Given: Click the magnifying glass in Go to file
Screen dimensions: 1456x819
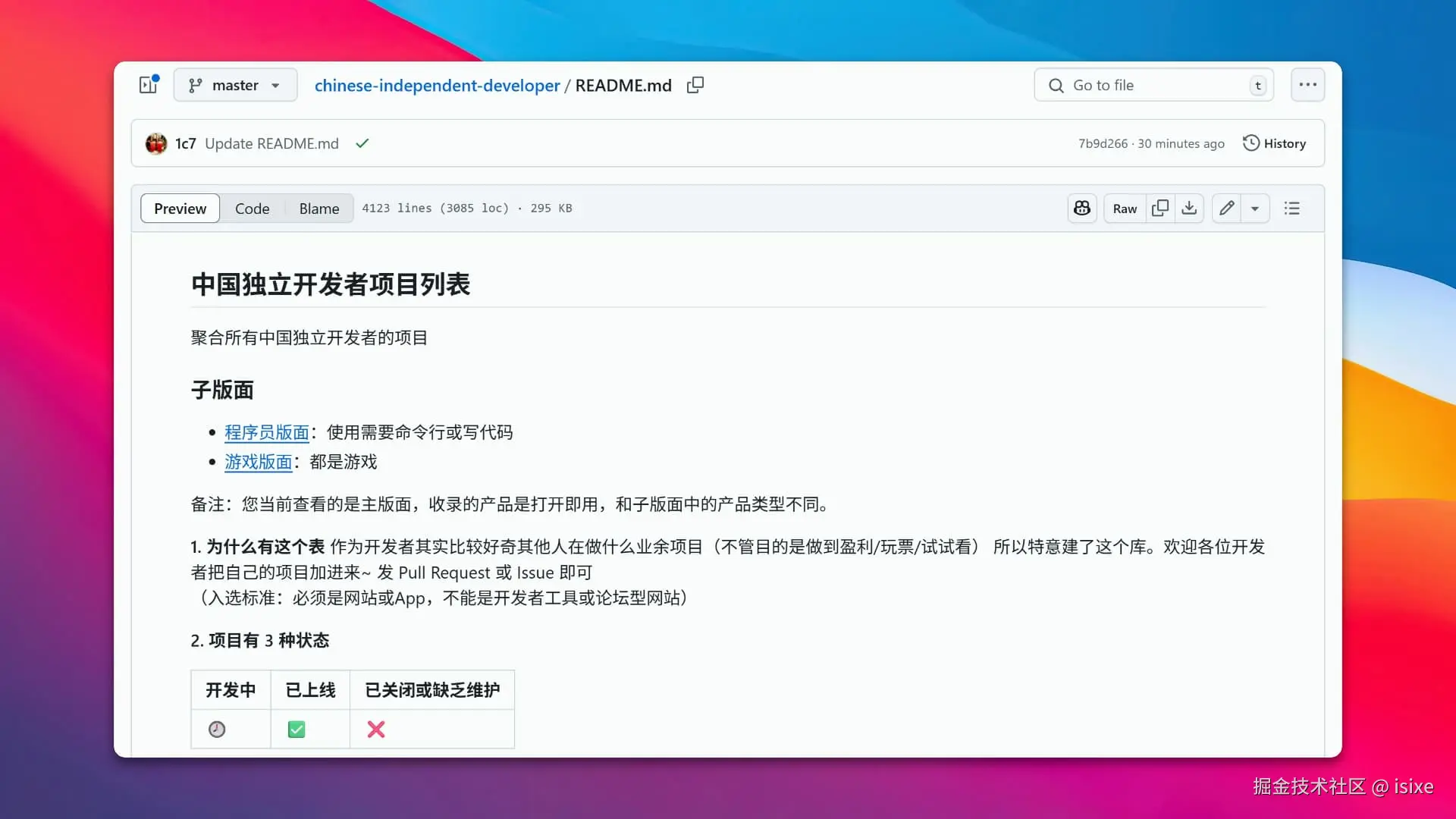Looking at the screenshot, I should click(x=1056, y=85).
